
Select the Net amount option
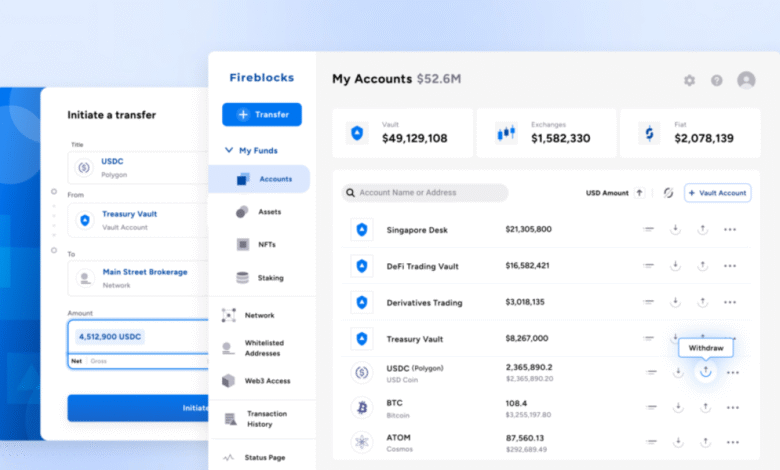pyautogui.click(x=76, y=361)
